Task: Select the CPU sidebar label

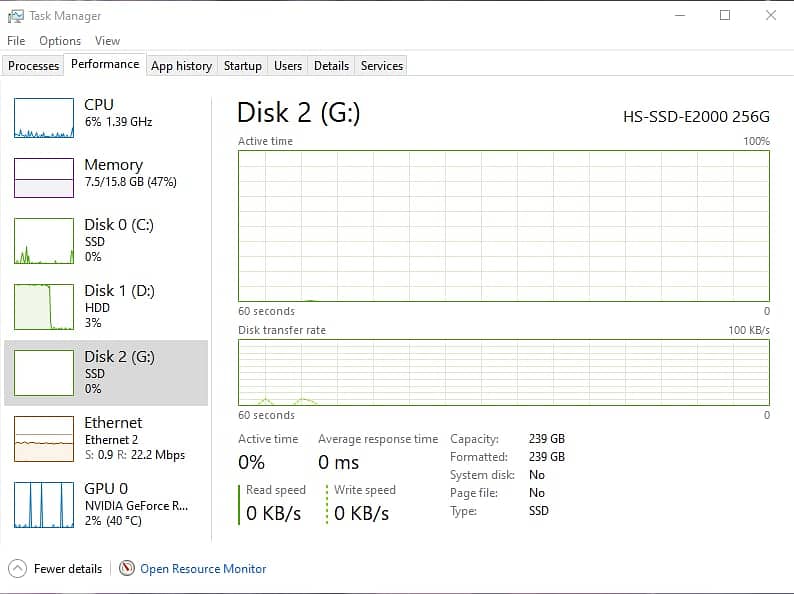Action: pyautogui.click(x=99, y=104)
